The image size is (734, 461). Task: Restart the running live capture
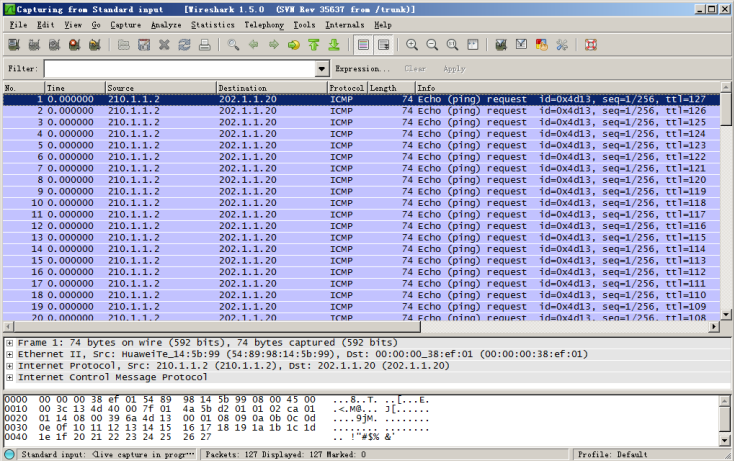point(94,45)
